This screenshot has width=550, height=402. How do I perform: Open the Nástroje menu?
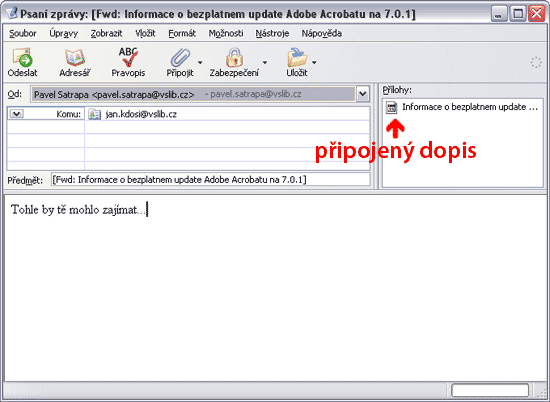tap(272, 33)
